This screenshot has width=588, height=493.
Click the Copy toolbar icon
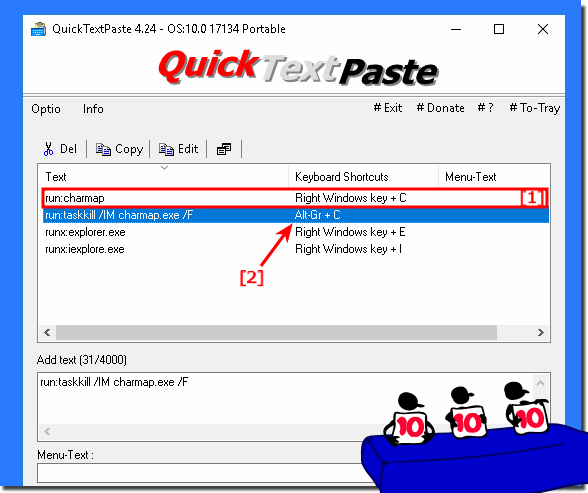[103, 149]
